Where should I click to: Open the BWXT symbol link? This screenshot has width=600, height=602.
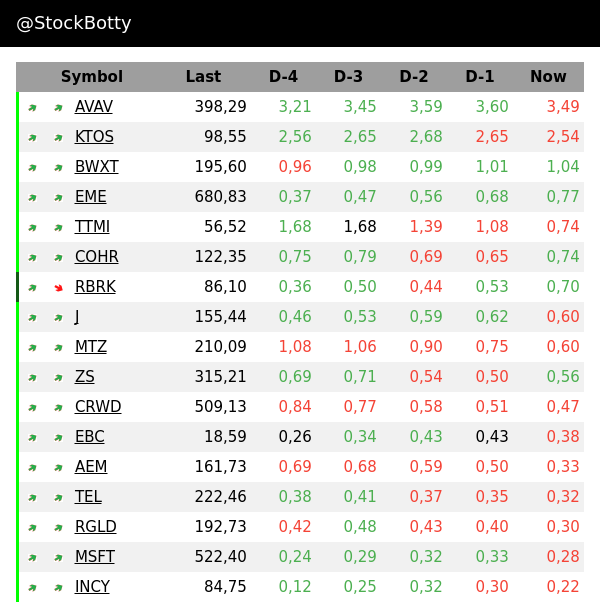96,167
